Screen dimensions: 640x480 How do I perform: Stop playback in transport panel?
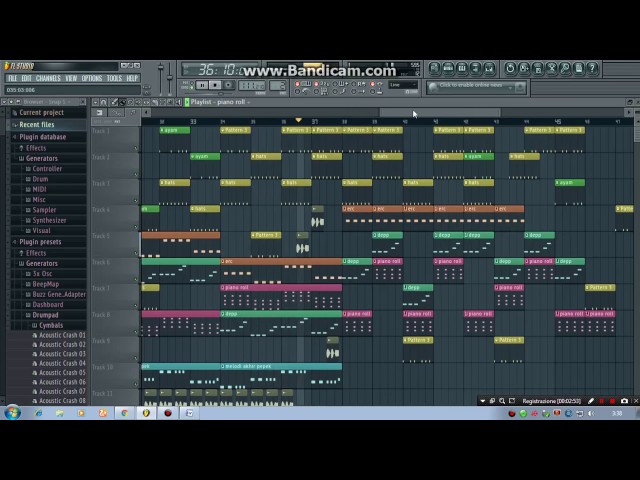[215, 85]
